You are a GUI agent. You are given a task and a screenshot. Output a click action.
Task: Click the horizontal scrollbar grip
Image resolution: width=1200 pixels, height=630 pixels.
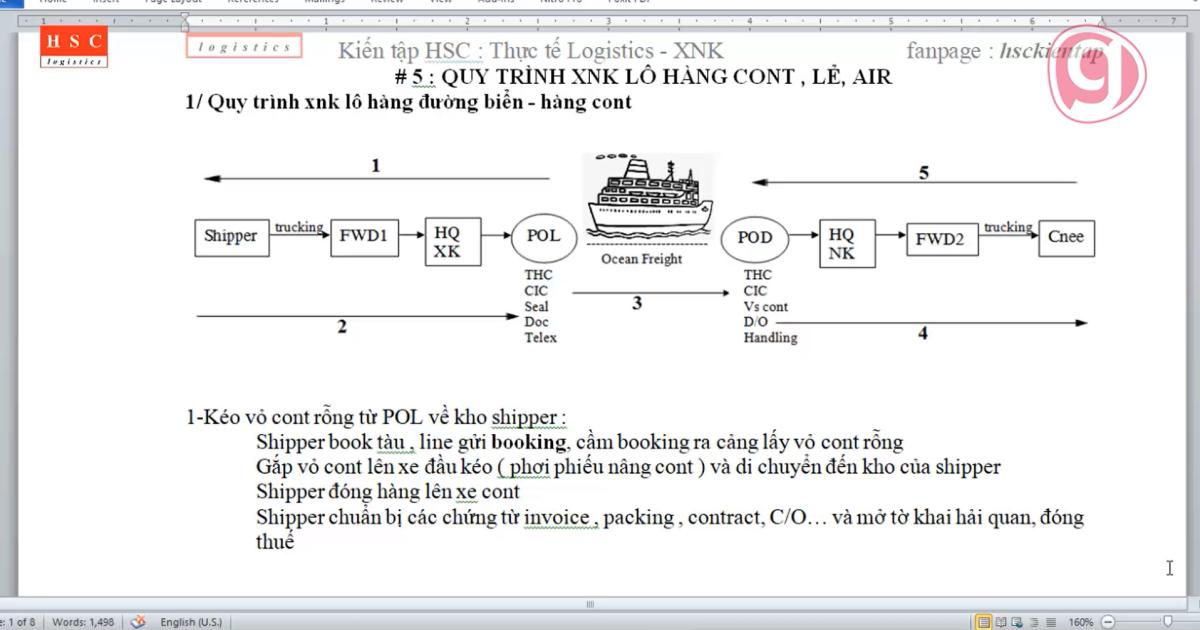[590, 604]
